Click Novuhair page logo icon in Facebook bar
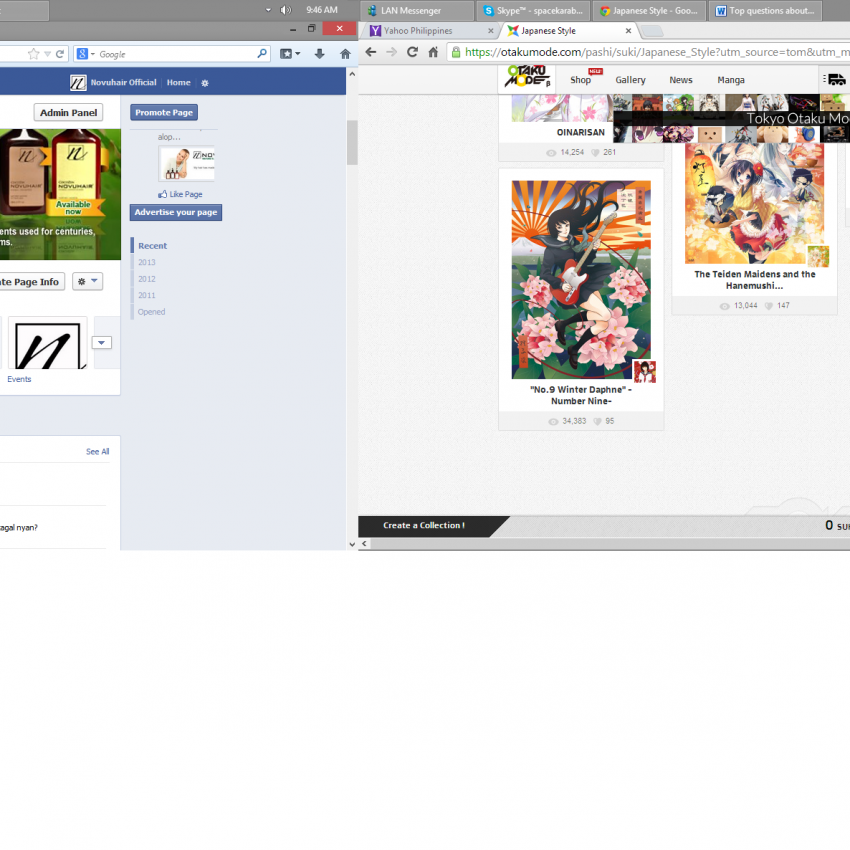The image size is (850, 850). pos(78,82)
